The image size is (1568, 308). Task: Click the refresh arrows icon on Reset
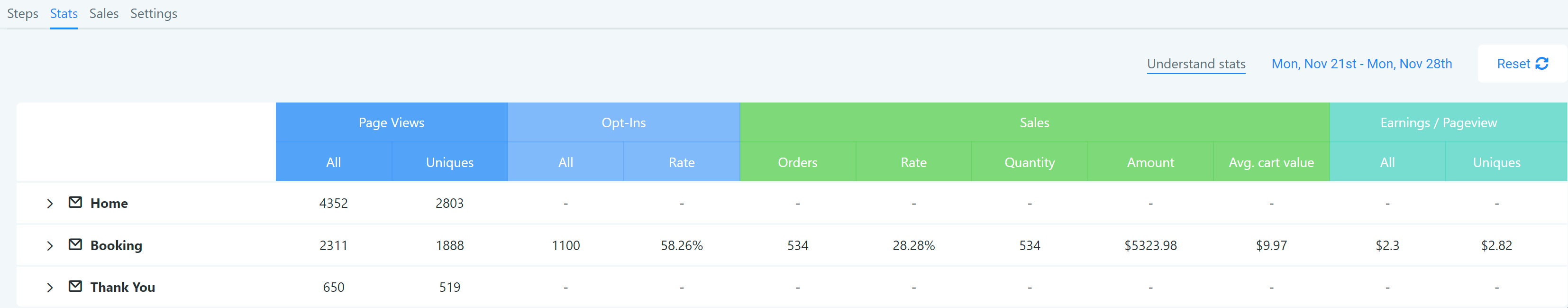click(x=1542, y=64)
